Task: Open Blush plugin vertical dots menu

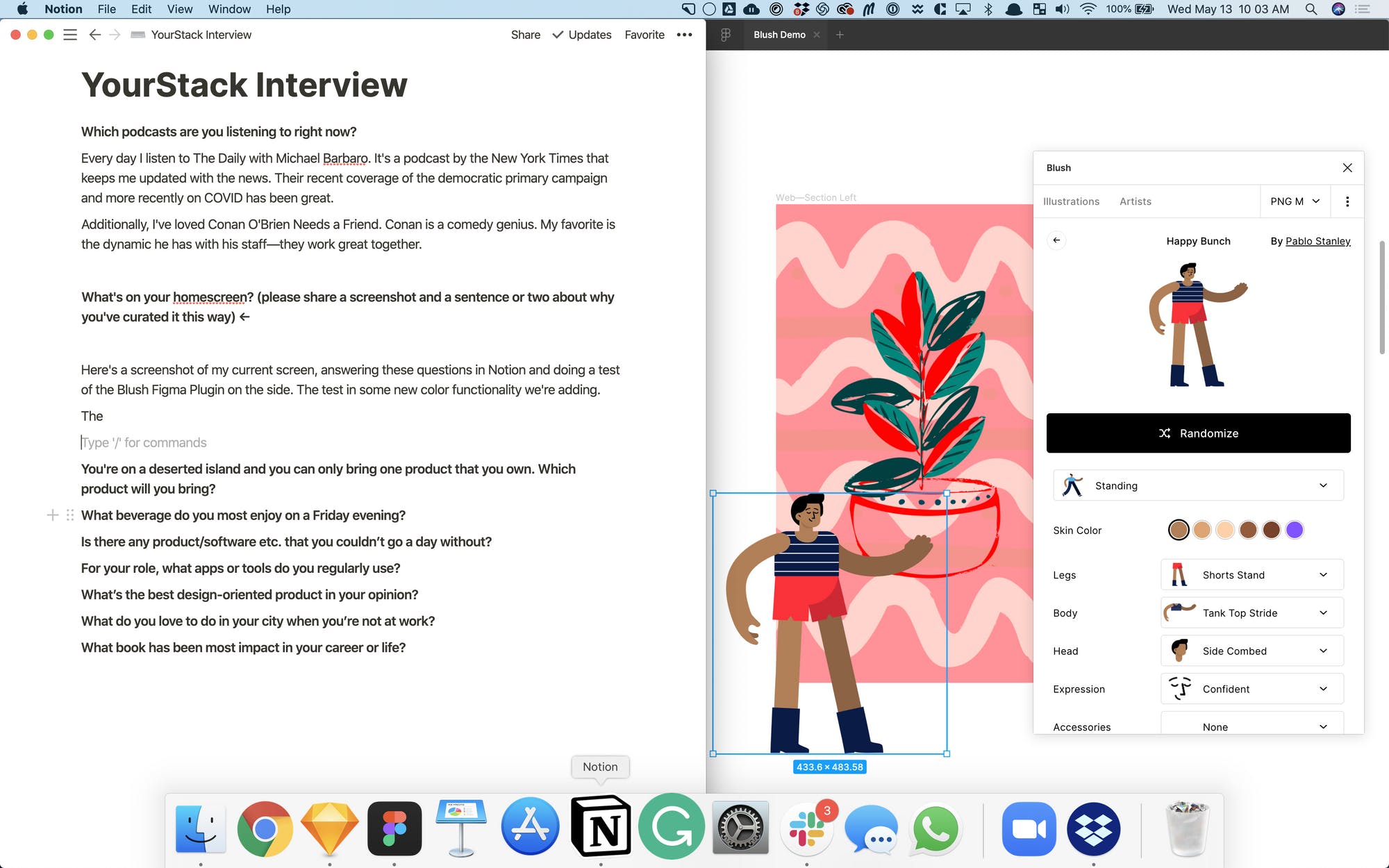Action: 1347,201
